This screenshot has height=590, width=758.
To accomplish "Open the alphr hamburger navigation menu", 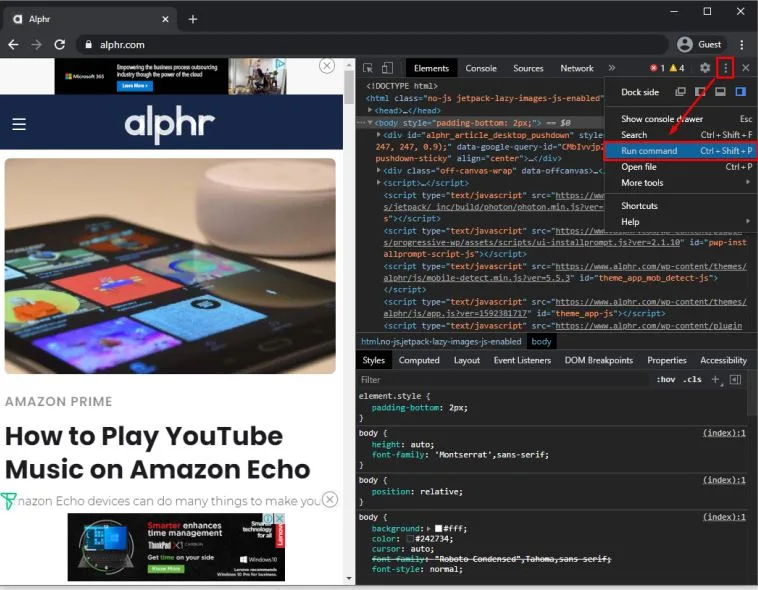I will click(x=19, y=124).
